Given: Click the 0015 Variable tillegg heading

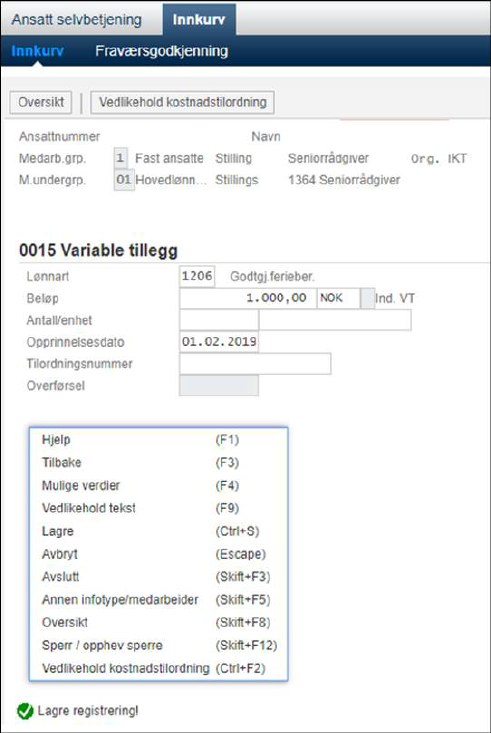Looking at the screenshot, I should [x=98, y=250].
